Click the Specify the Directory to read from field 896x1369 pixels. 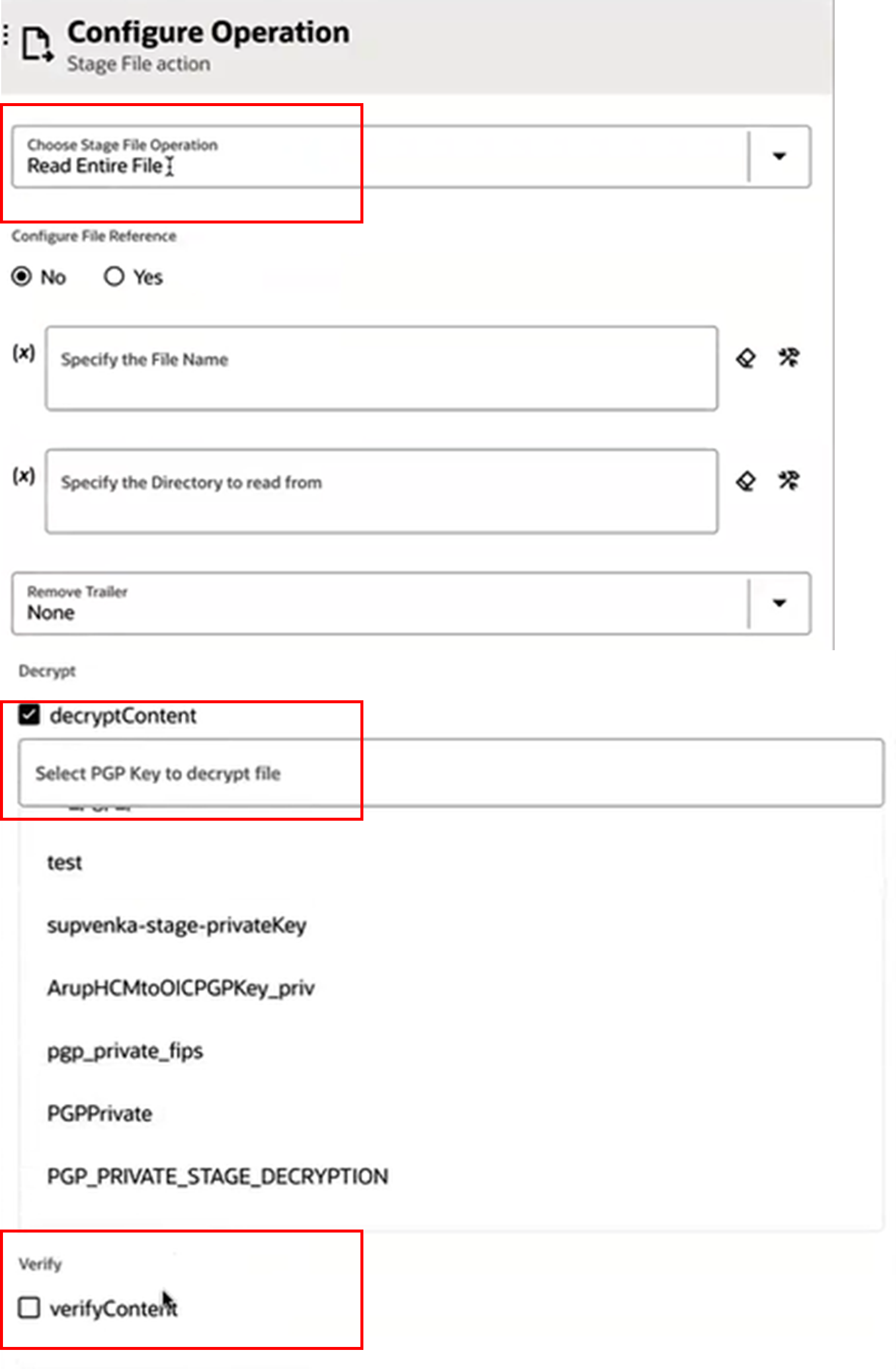point(381,491)
